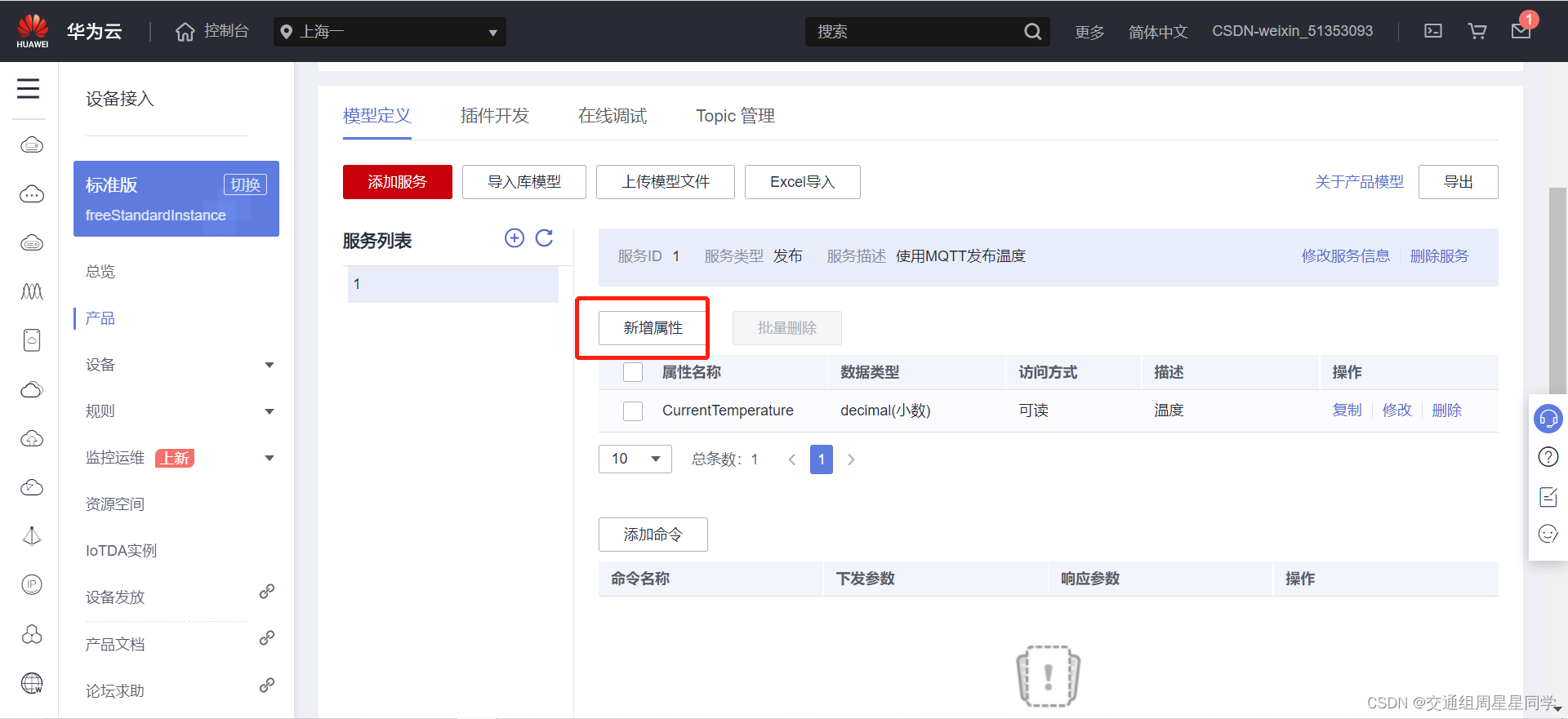Open the mail notifications icon
Viewport: 1568px width, 719px height.
1521,31
